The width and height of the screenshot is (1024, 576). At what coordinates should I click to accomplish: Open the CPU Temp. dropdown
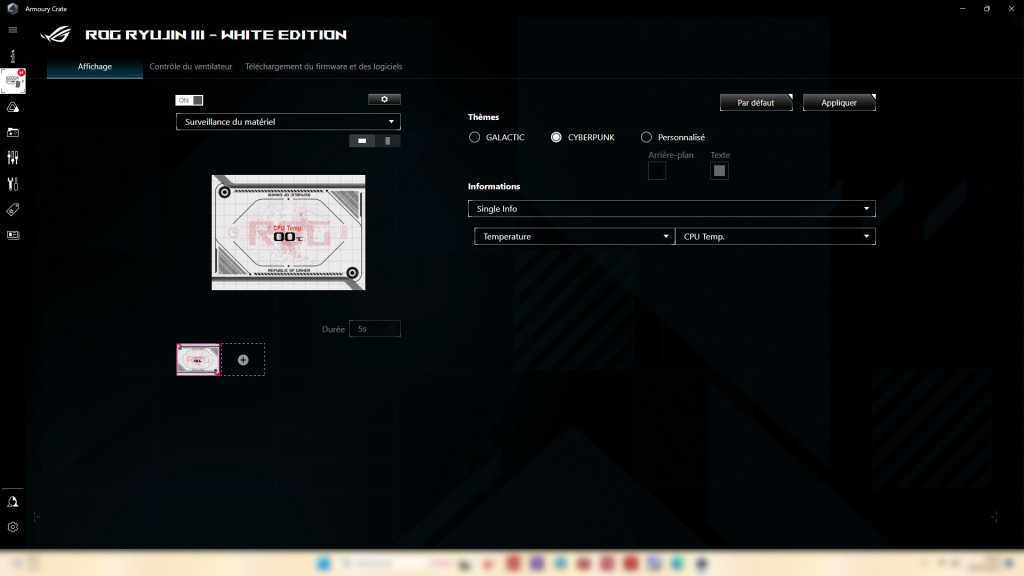[x=775, y=236]
